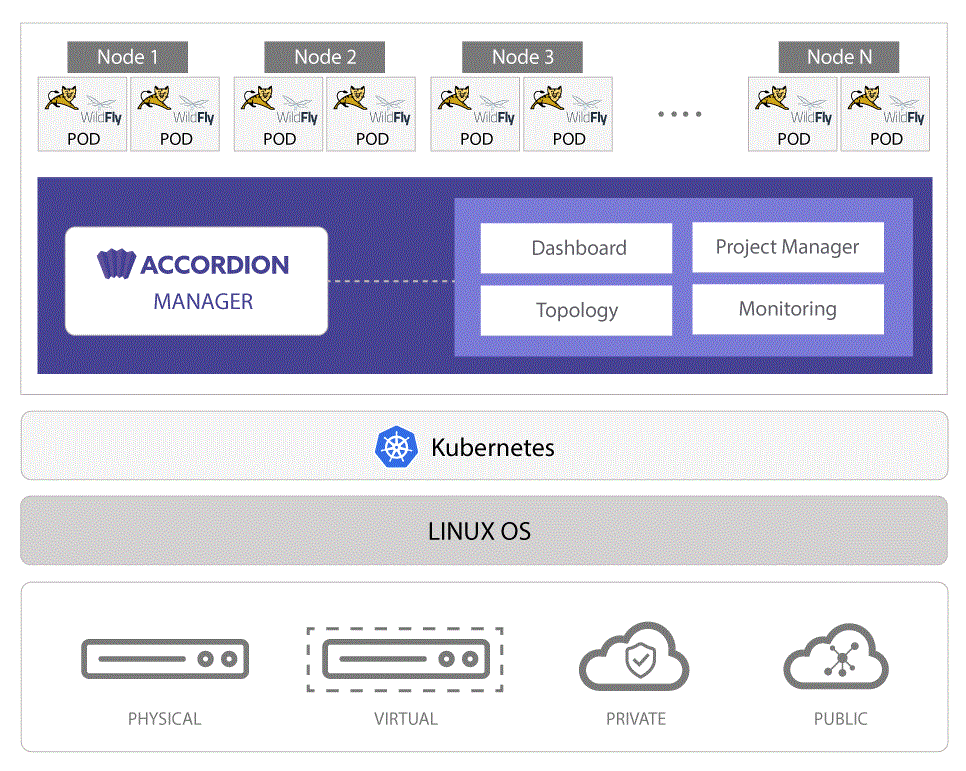Select the first POD under Node N
Viewport: 966px width, 771px height.
792,114
